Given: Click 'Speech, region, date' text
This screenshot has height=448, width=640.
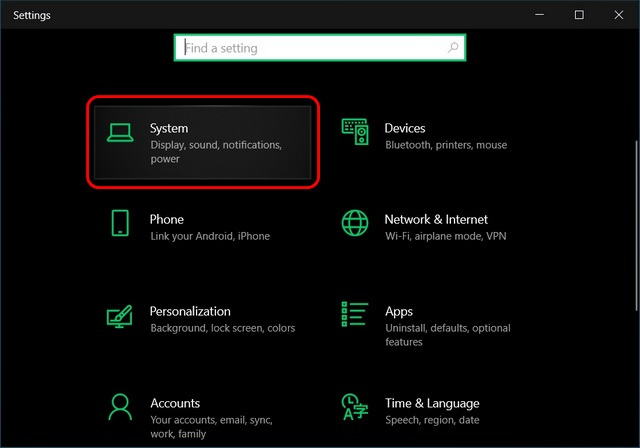Looking at the screenshot, I should click(432, 420).
